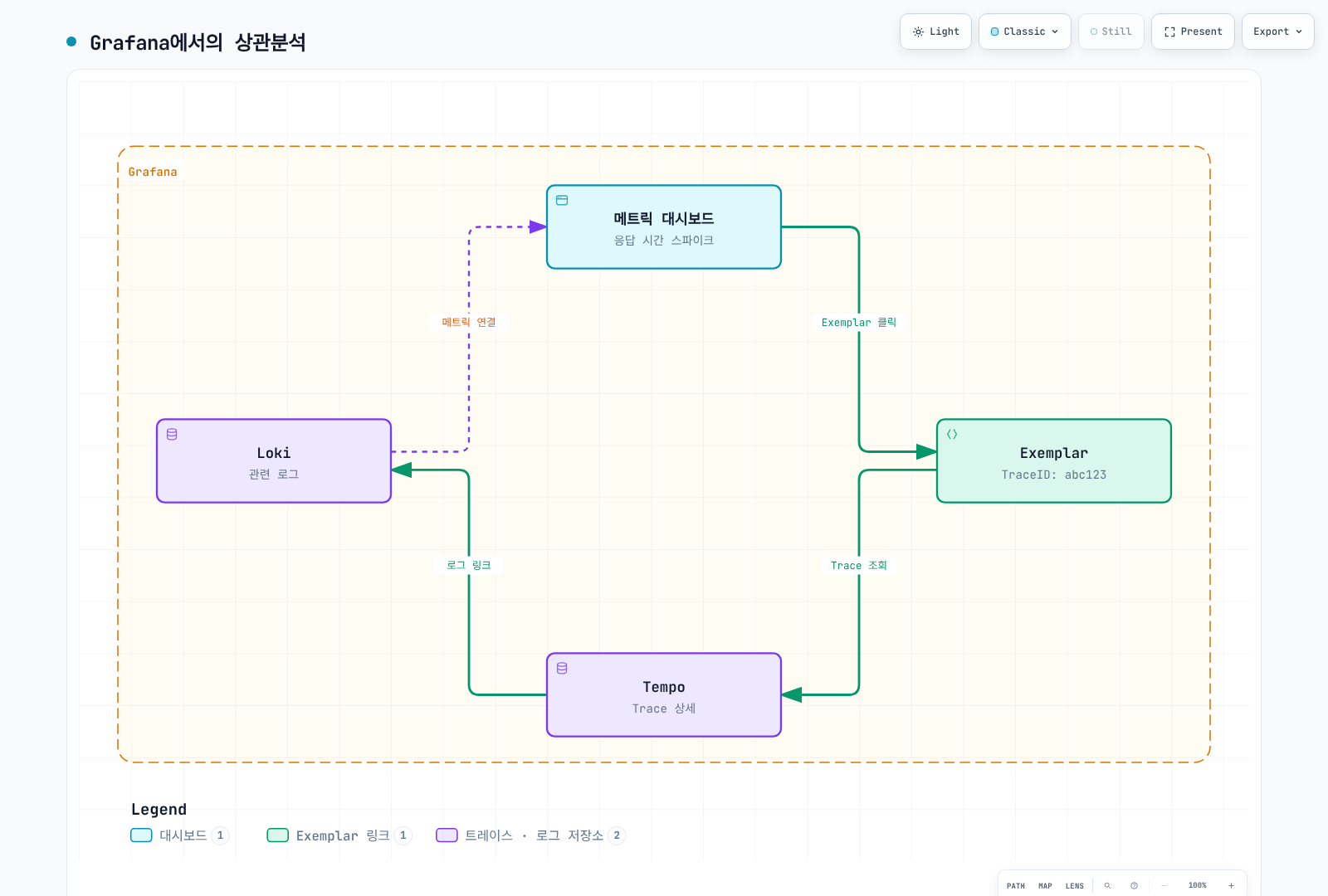Viewport: 1328px width, 896px height.
Task: Switch to LENS mode
Action: (1075, 886)
